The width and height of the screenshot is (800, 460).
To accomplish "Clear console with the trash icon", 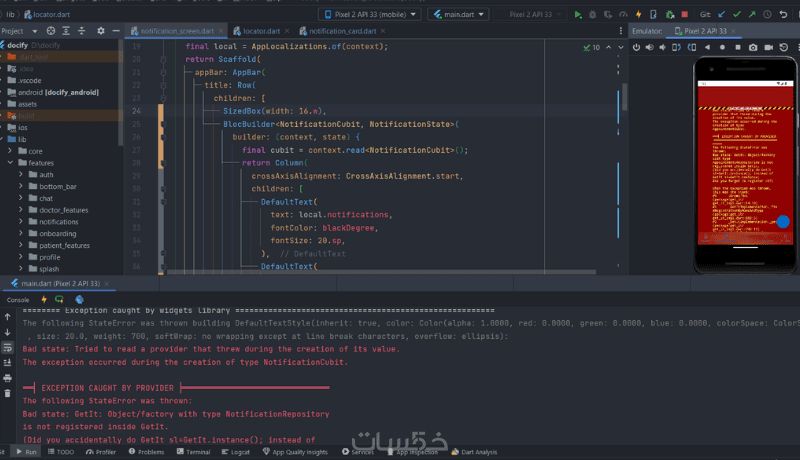I will 7,393.
